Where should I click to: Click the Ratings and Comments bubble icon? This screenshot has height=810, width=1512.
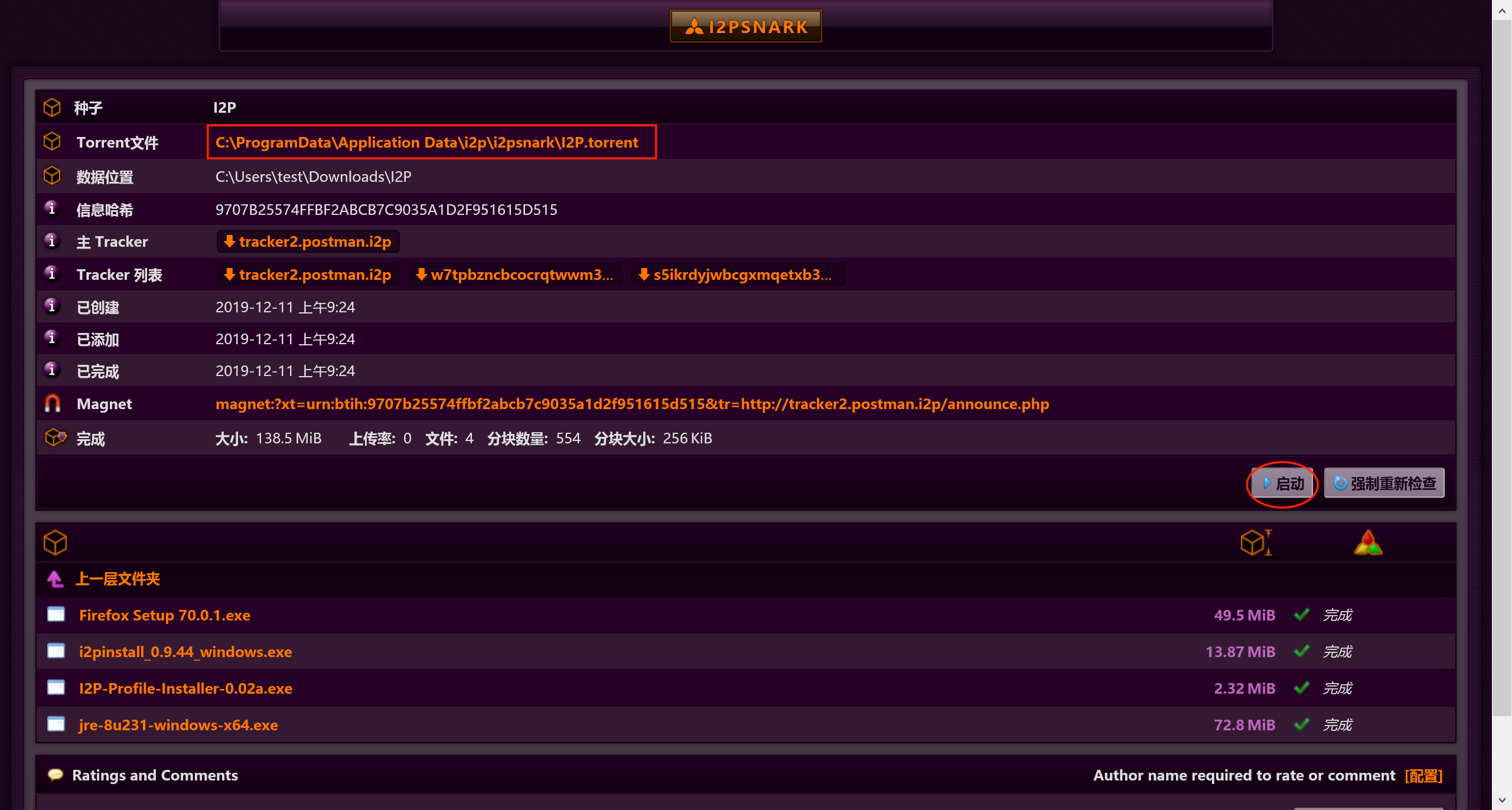pos(56,775)
